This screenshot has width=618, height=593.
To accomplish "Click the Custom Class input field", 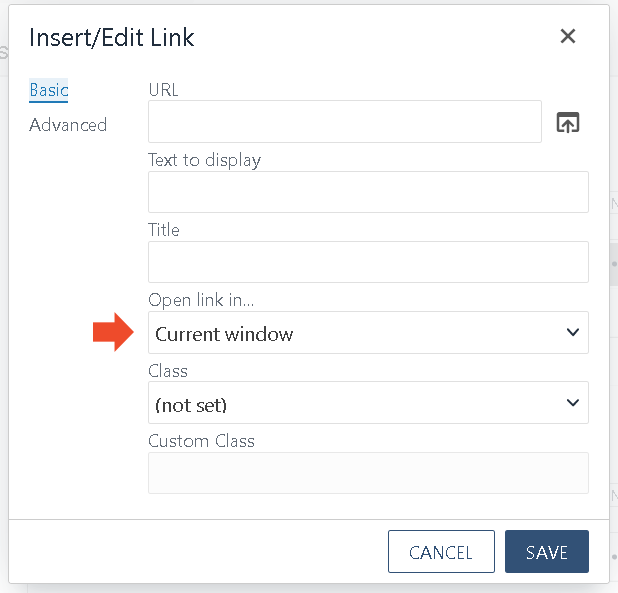I will (368, 473).
